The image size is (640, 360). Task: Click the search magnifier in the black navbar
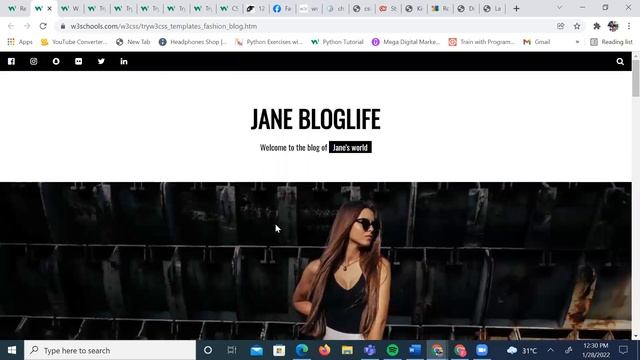click(x=620, y=62)
